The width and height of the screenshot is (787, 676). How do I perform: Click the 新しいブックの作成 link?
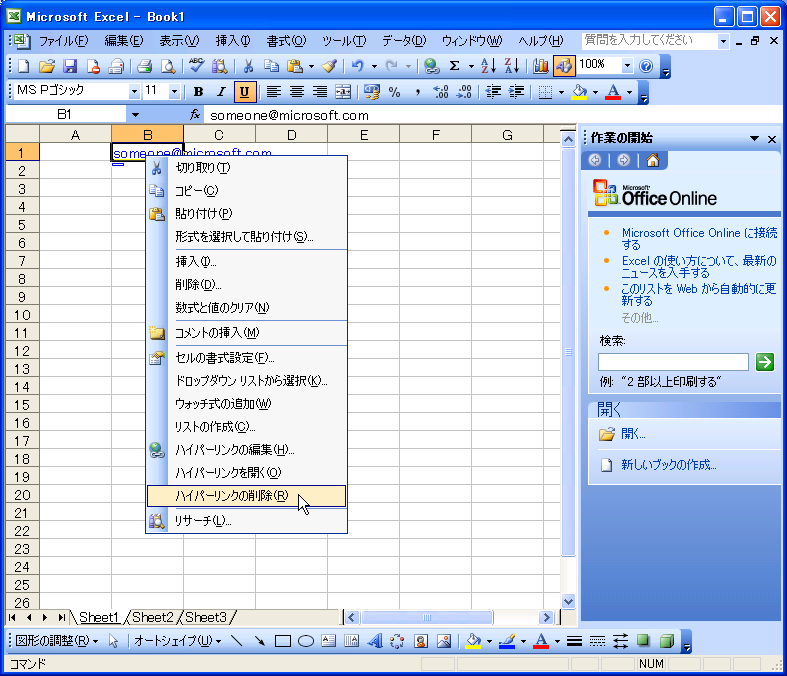[x=669, y=465]
